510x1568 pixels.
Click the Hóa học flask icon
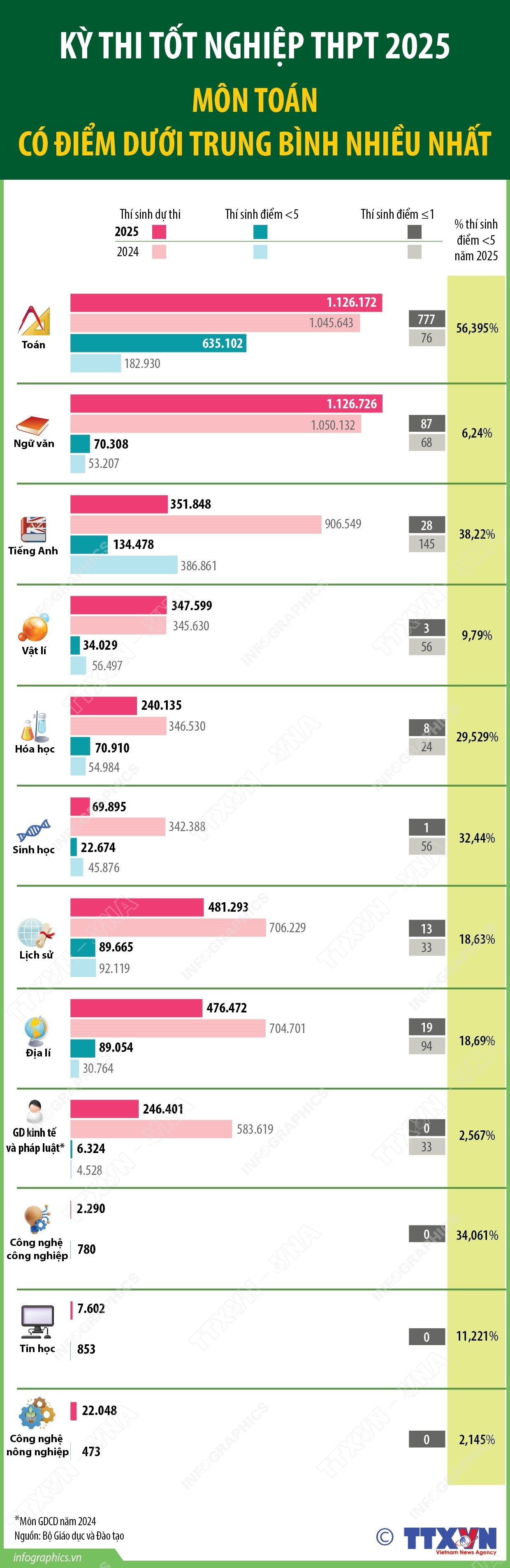pyautogui.click(x=35, y=726)
